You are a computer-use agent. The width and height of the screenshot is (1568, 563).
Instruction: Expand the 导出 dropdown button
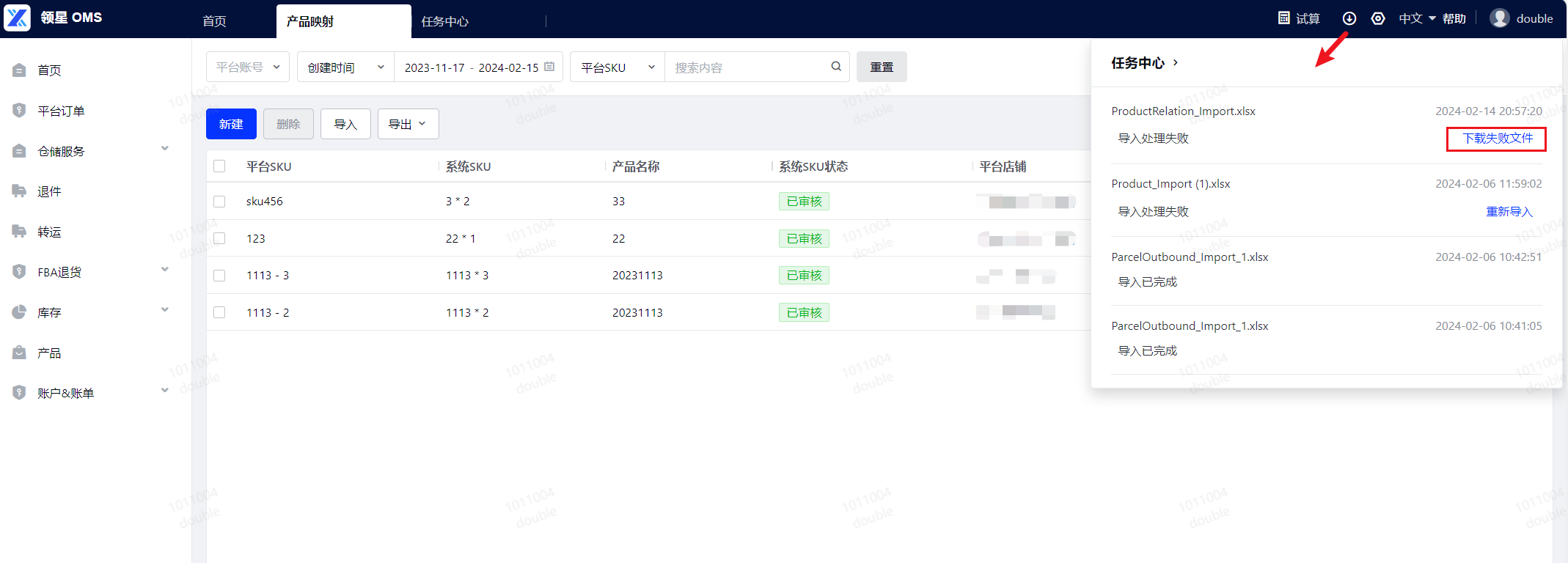pyautogui.click(x=408, y=124)
